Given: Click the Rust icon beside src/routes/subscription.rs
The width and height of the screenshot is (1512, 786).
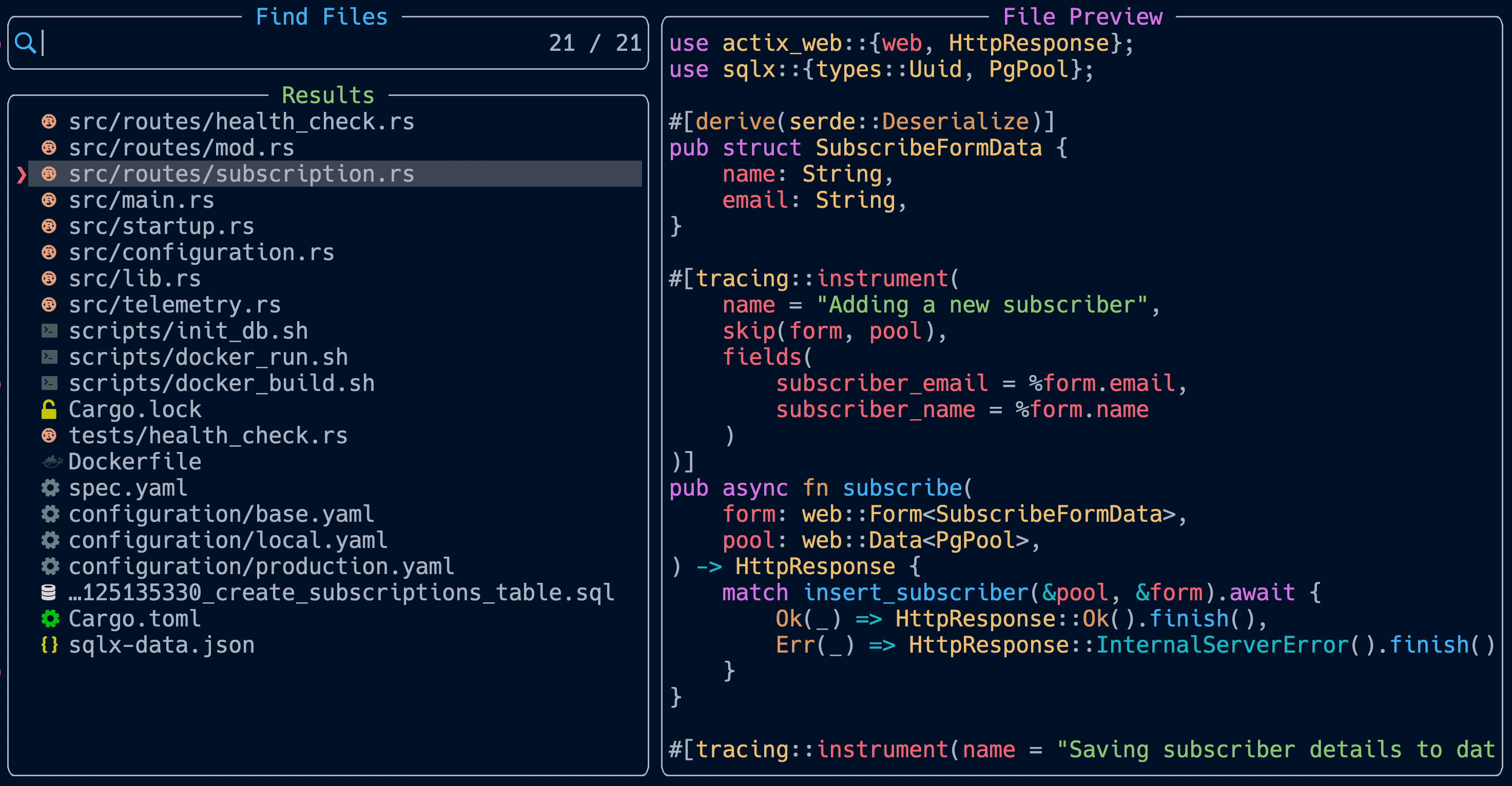Looking at the screenshot, I should (x=49, y=173).
